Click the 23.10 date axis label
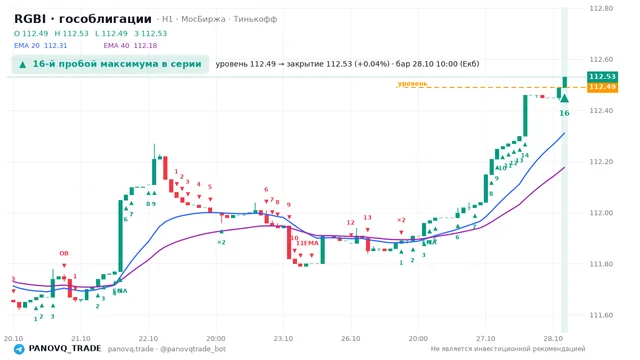This screenshot has height=360, width=640. click(x=283, y=338)
